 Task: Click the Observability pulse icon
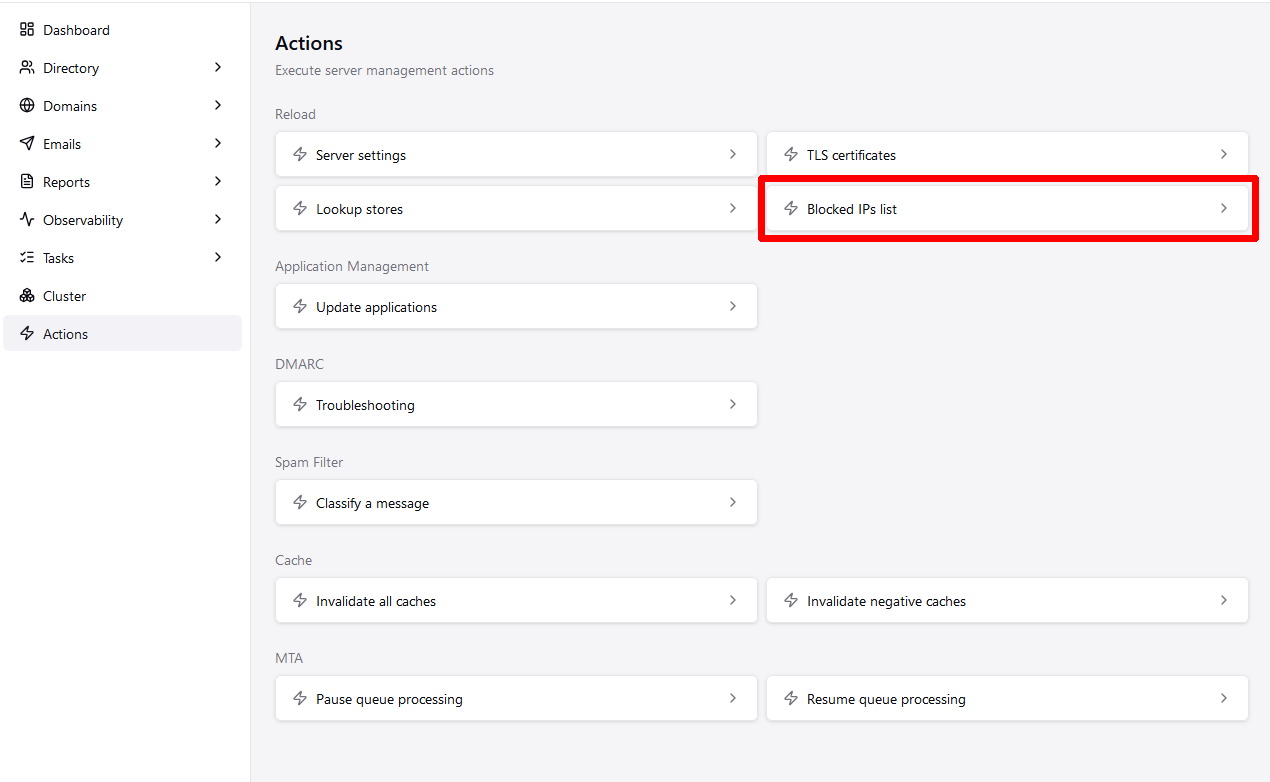click(x=27, y=220)
